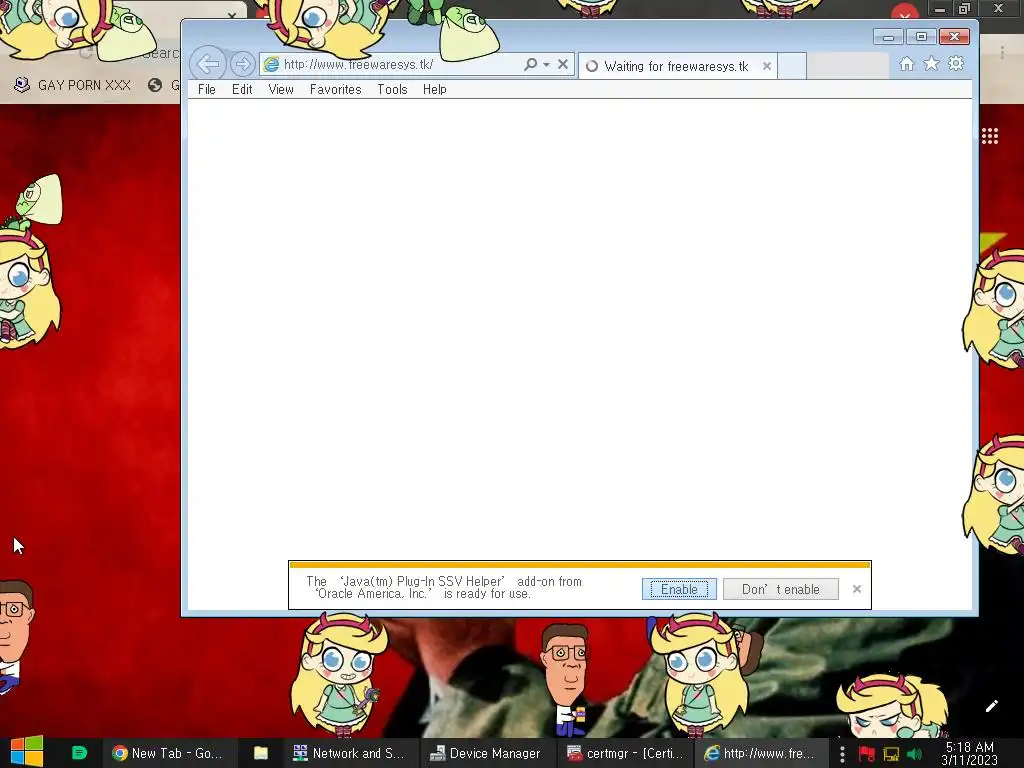Maximize the Internet Explorer window
Viewport: 1024px width, 768px height.
click(921, 37)
